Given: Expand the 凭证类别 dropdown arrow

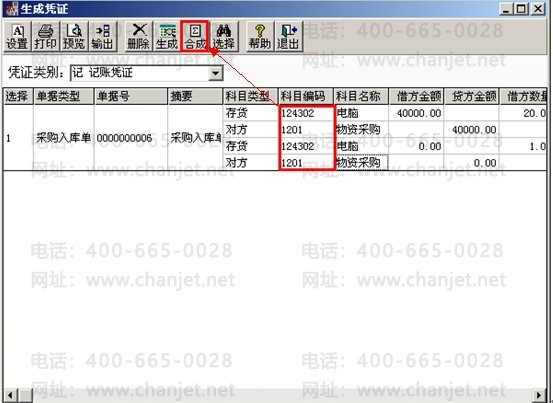Looking at the screenshot, I should point(215,73).
